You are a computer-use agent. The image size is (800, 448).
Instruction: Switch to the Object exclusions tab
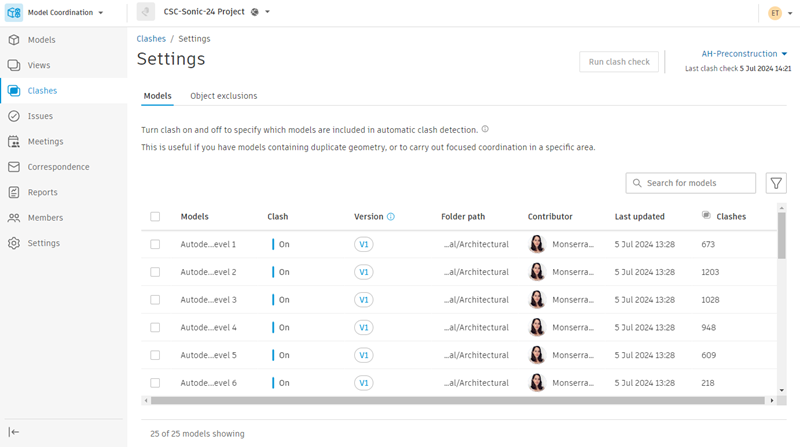tap(223, 96)
